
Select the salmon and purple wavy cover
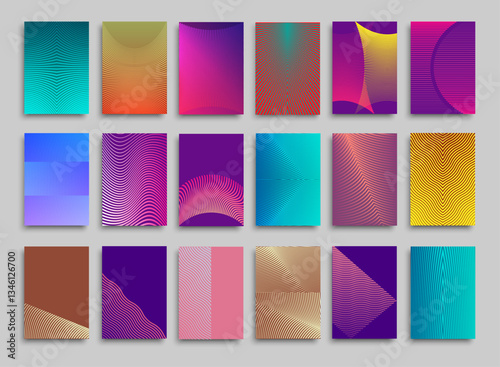[365, 179]
